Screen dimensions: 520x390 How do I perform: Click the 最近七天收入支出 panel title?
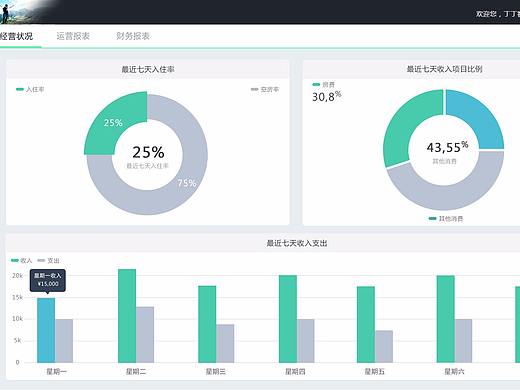coord(297,243)
